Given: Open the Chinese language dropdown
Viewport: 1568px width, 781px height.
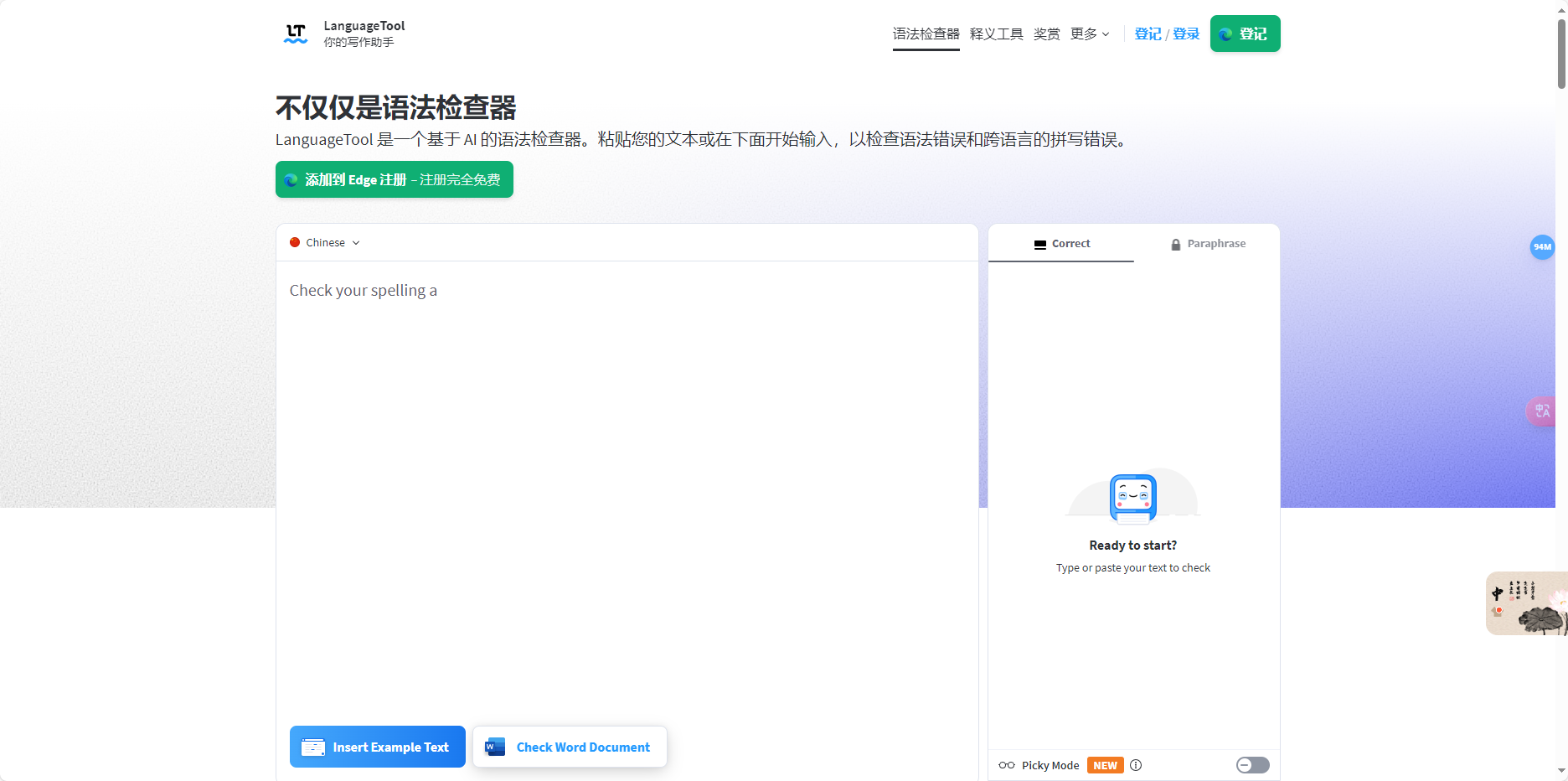Looking at the screenshot, I should 327,242.
